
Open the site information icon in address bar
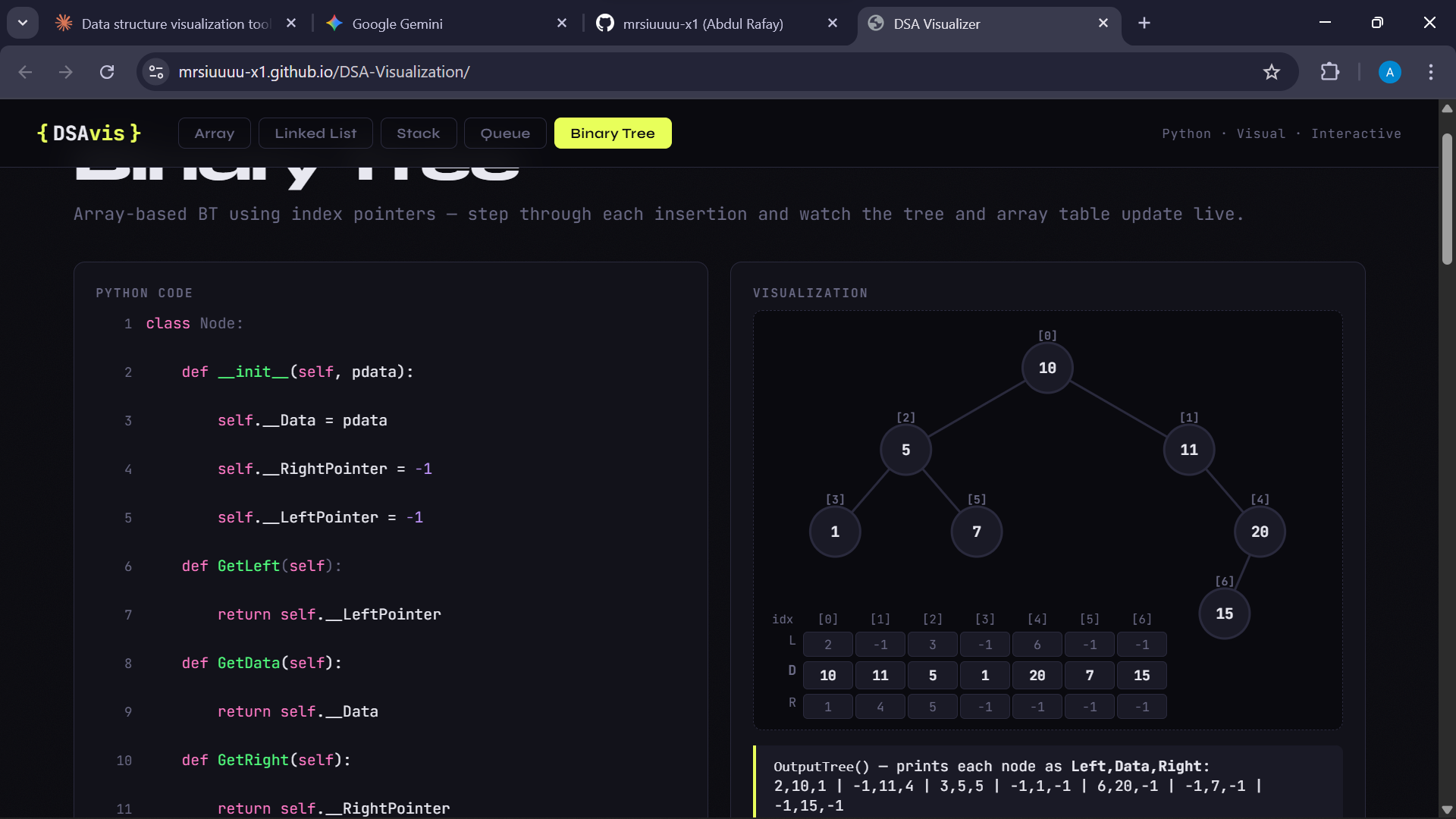(x=156, y=72)
